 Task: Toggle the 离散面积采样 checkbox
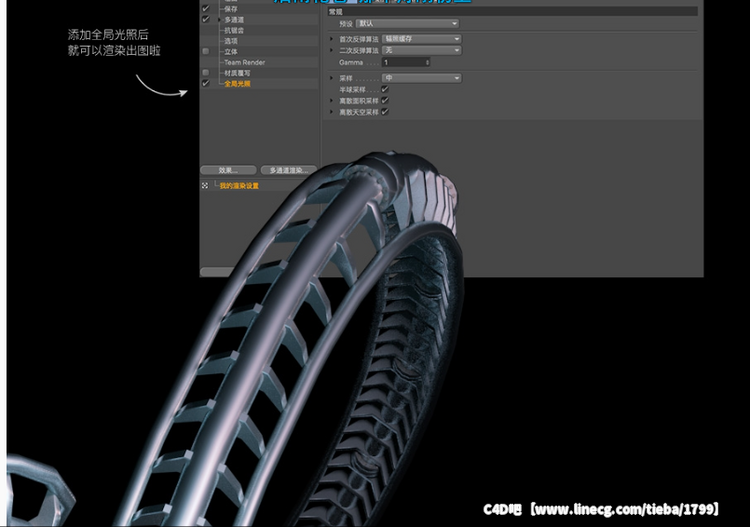385,100
